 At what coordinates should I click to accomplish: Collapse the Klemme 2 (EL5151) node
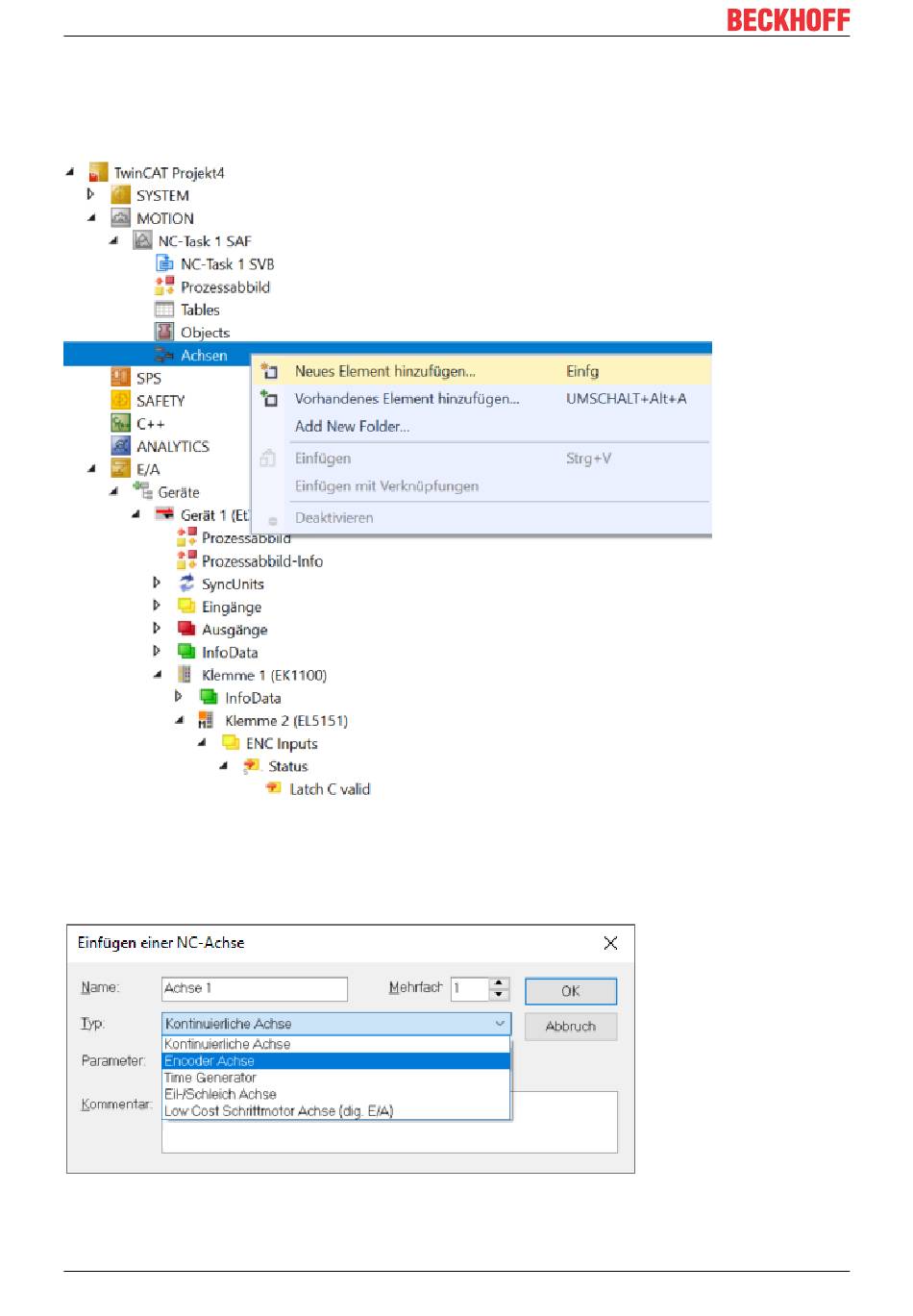coord(180,720)
